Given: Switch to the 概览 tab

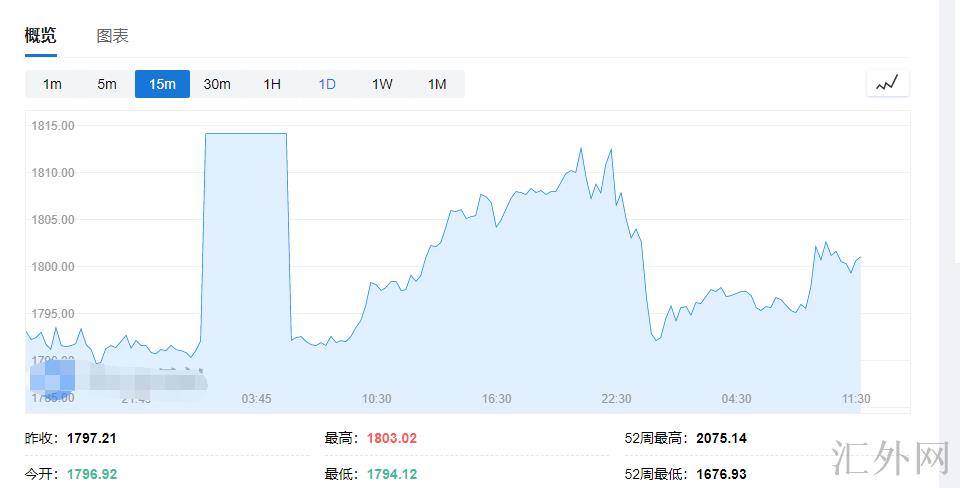Looking at the screenshot, I should tap(41, 36).
